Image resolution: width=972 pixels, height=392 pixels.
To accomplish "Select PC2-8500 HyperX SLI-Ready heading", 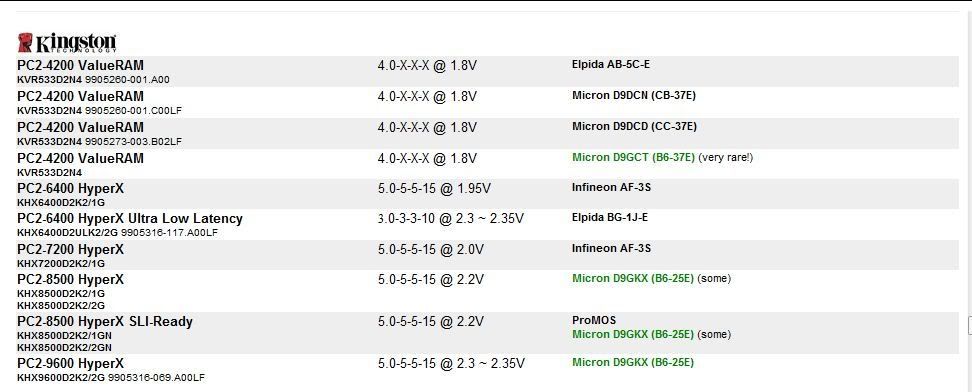I will [x=105, y=322].
